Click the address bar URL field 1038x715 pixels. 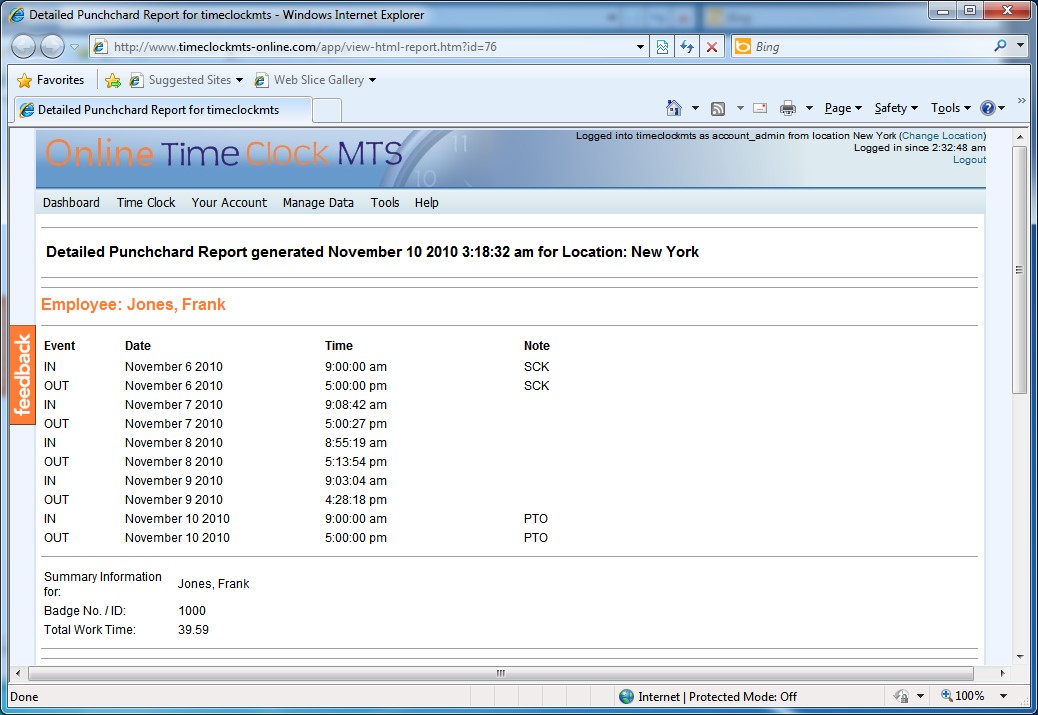(363, 46)
